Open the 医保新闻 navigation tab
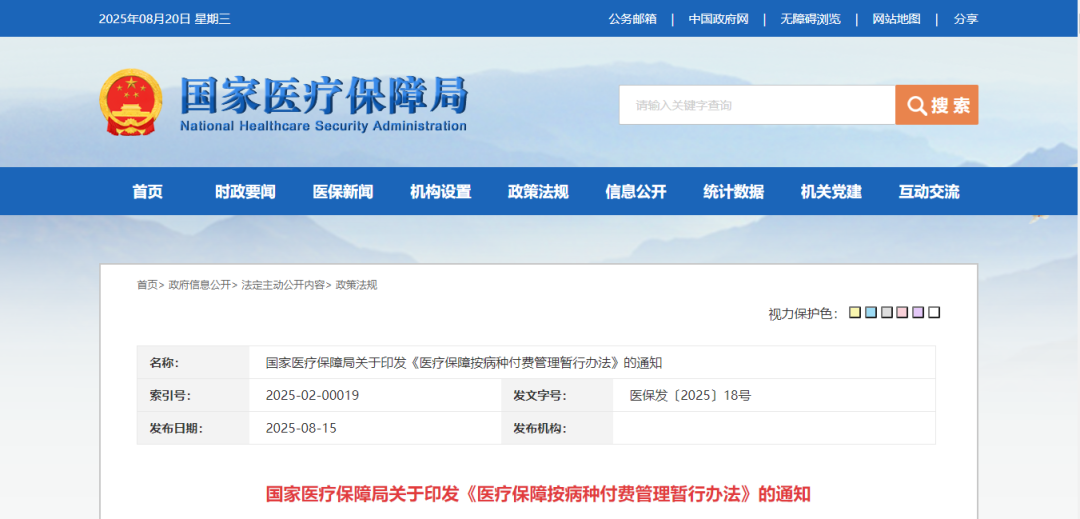 coord(343,191)
